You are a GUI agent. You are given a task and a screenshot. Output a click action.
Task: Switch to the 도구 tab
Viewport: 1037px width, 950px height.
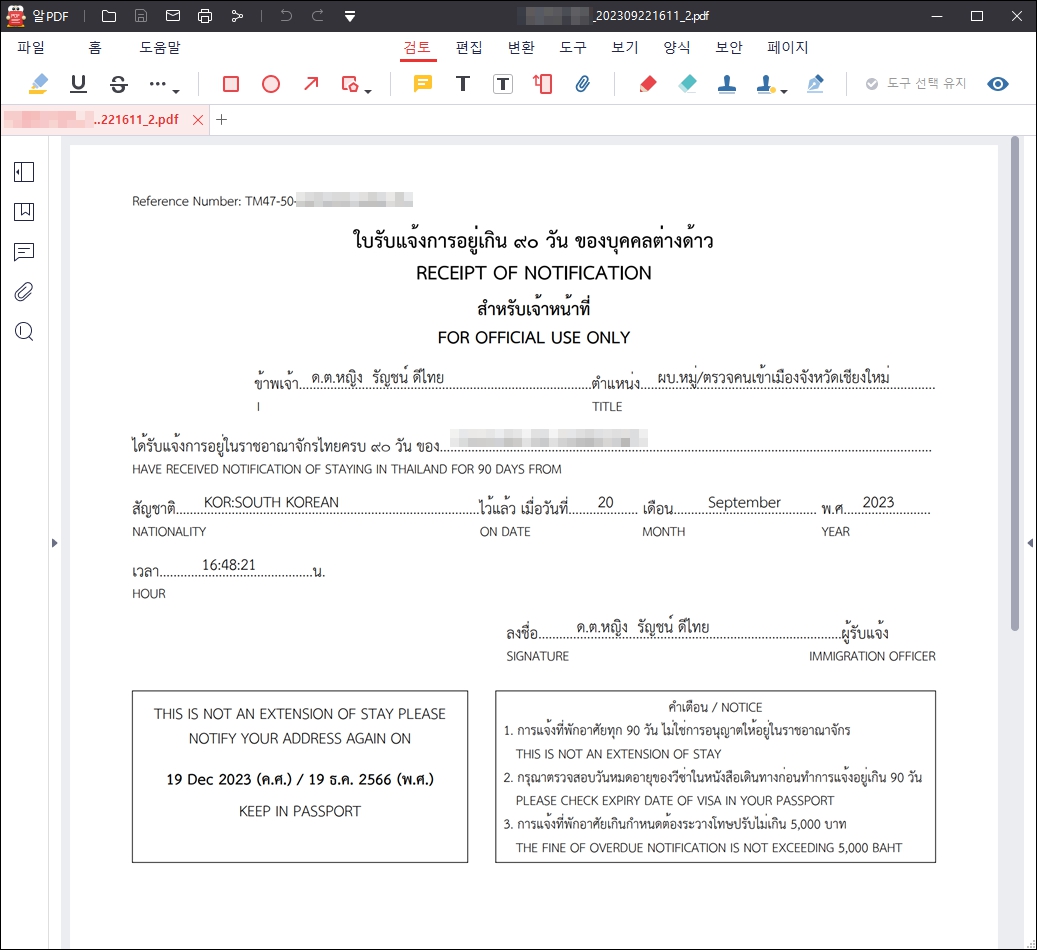point(573,48)
